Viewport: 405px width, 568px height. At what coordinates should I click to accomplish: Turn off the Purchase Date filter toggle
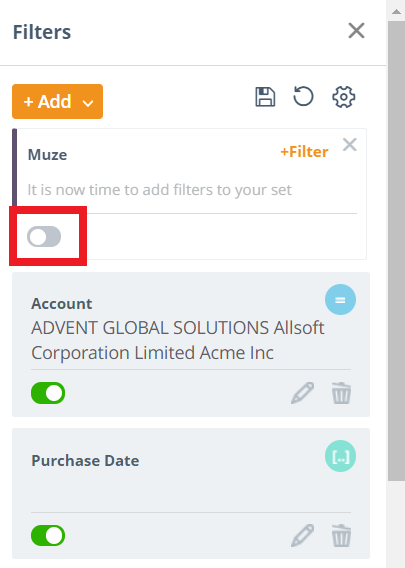(x=48, y=535)
